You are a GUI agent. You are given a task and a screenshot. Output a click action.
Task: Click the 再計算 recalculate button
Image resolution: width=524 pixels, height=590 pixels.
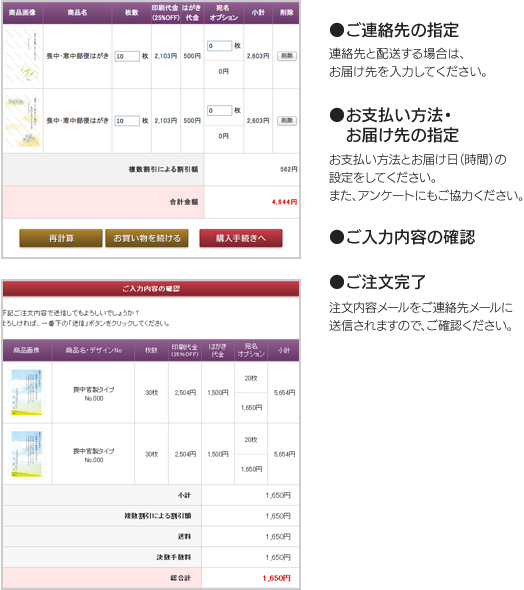61,238
